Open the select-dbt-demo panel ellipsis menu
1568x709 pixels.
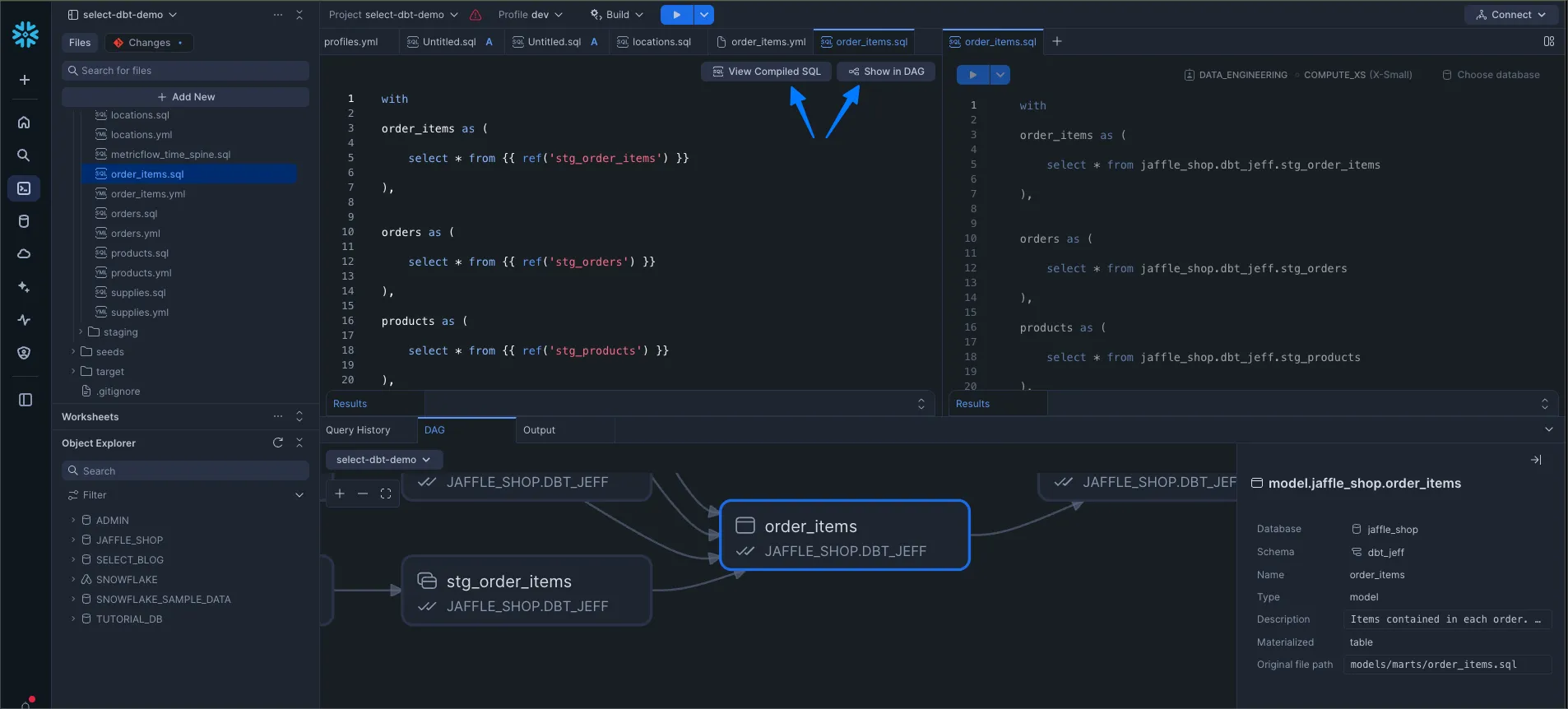tap(278, 15)
